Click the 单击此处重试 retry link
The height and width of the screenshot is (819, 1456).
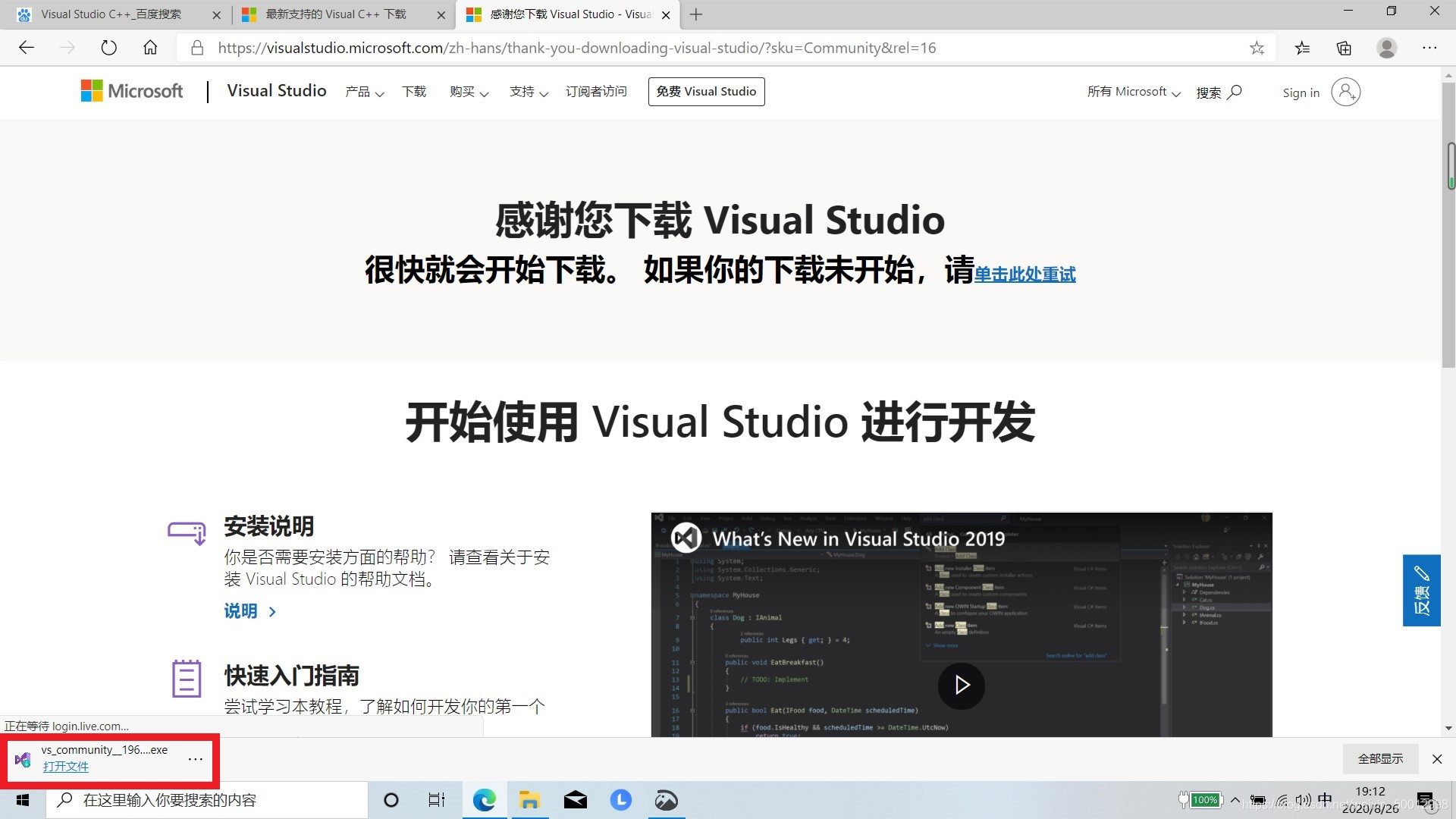[x=1025, y=275]
